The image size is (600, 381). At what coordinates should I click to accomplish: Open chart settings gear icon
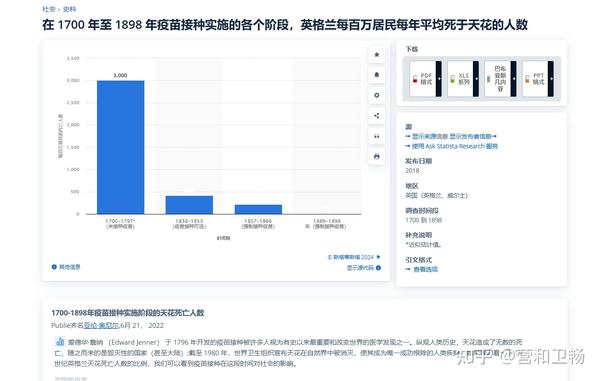377,95
